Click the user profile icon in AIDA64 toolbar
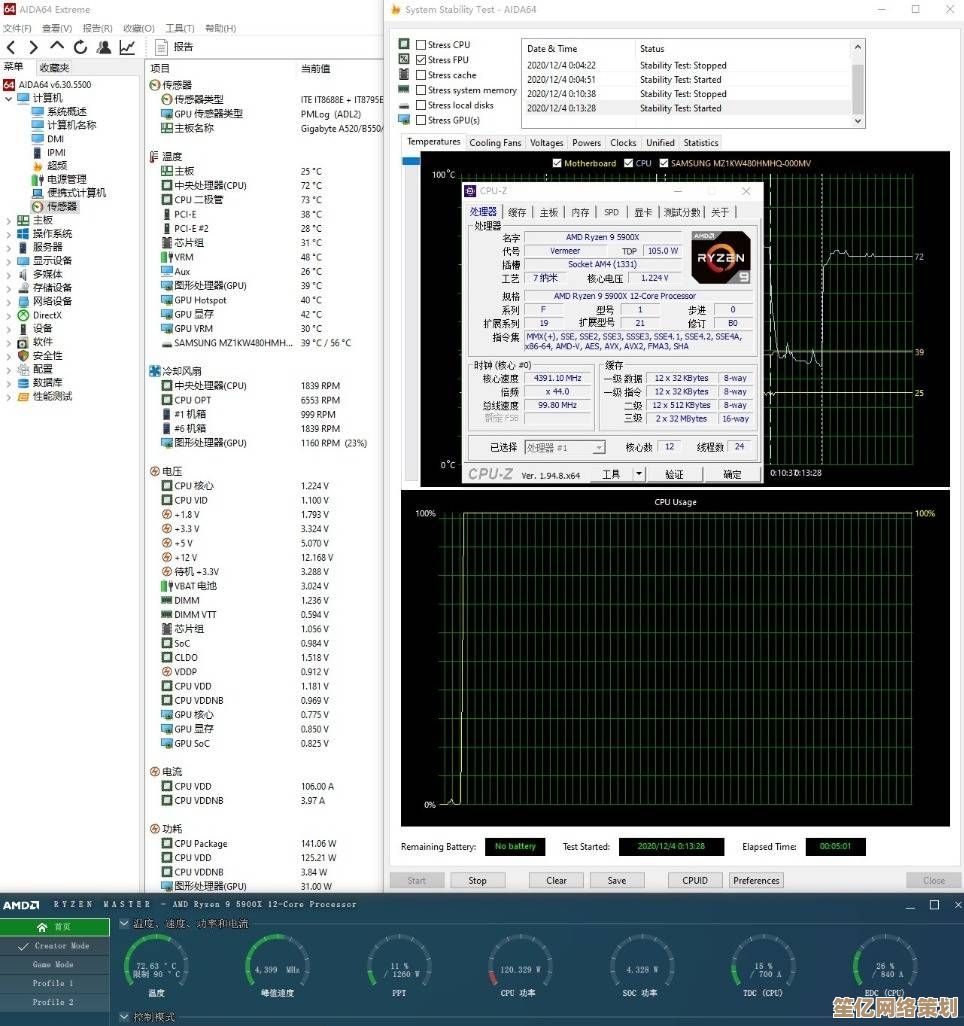Viewport: 964px width, 1026px height. [103, 47]
